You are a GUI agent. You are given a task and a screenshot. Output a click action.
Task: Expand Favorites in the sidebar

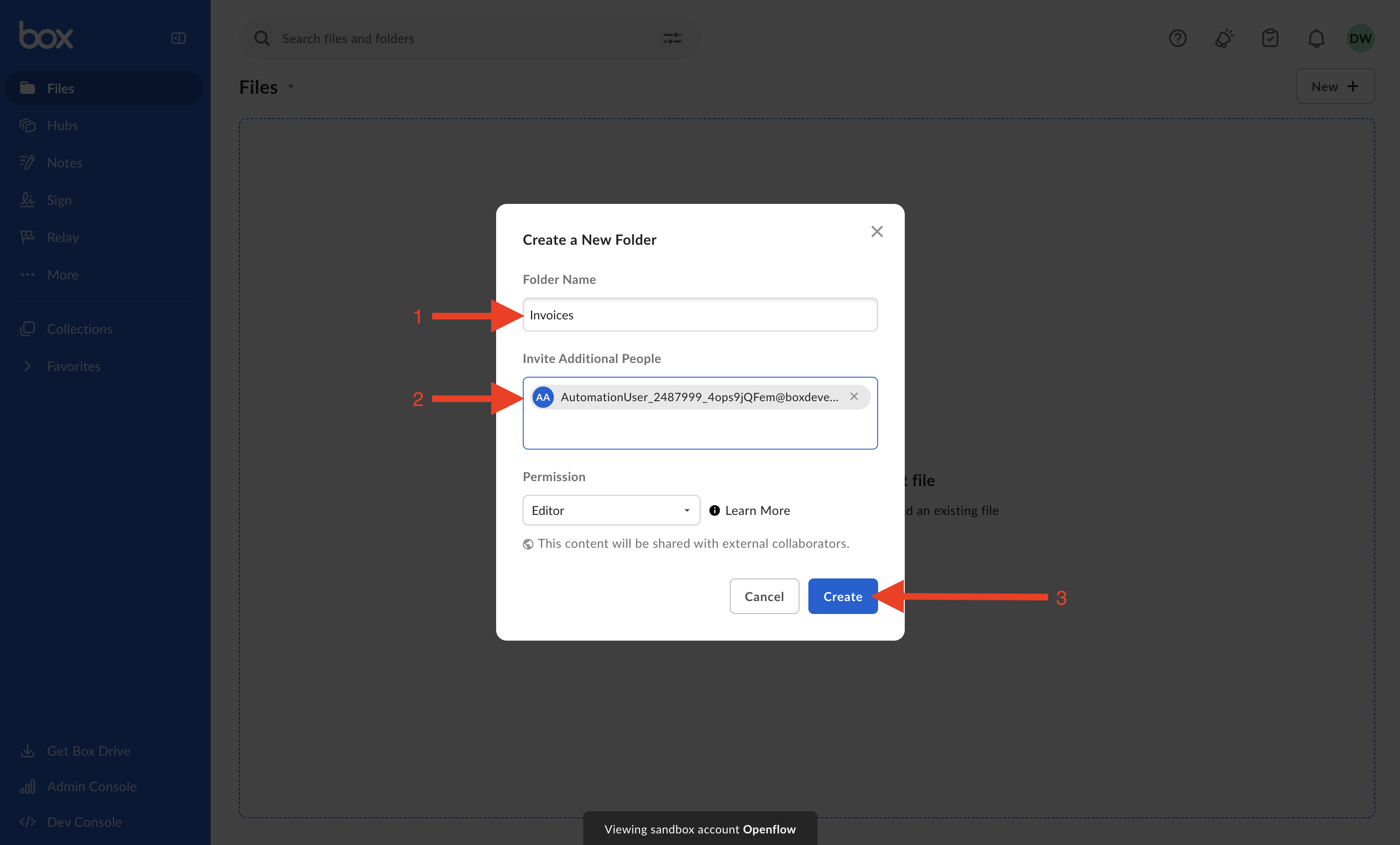[27, 366]
